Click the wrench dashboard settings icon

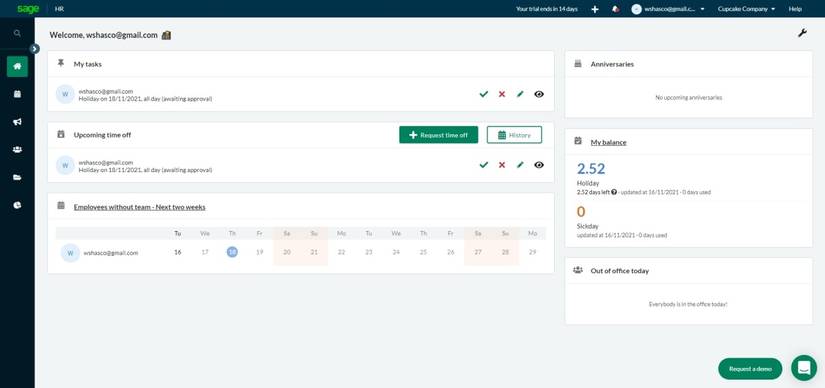click(802, 33)
